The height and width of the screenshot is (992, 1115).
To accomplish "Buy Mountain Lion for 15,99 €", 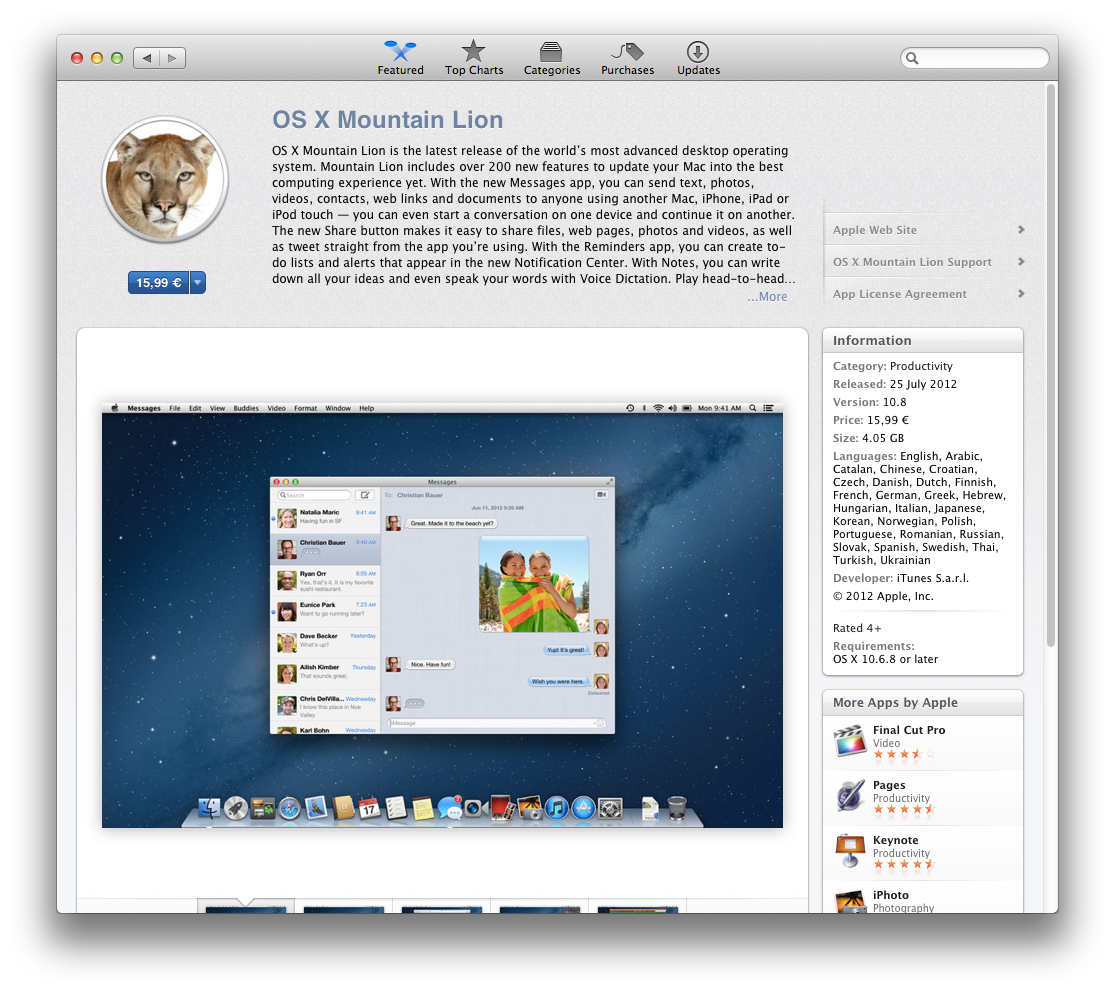I will pyautogui.click(x=159, y=282).
